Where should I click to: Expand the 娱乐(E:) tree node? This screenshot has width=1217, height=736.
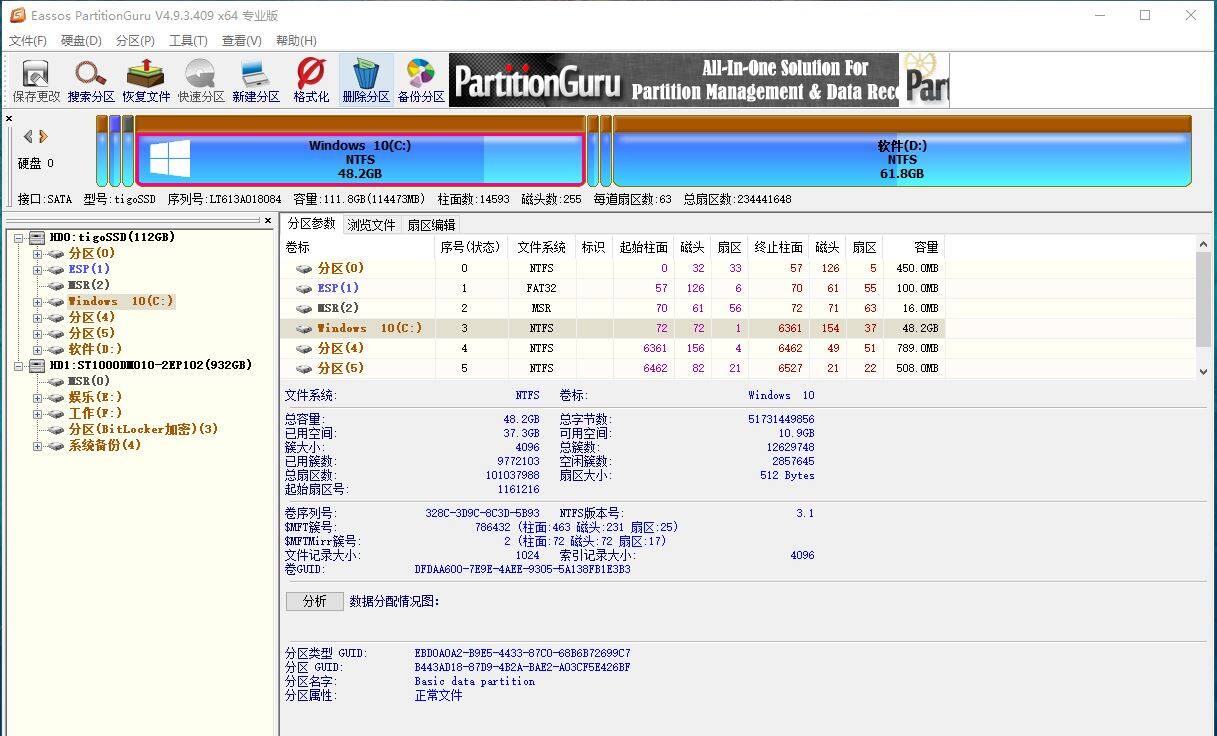pos(38,397)
